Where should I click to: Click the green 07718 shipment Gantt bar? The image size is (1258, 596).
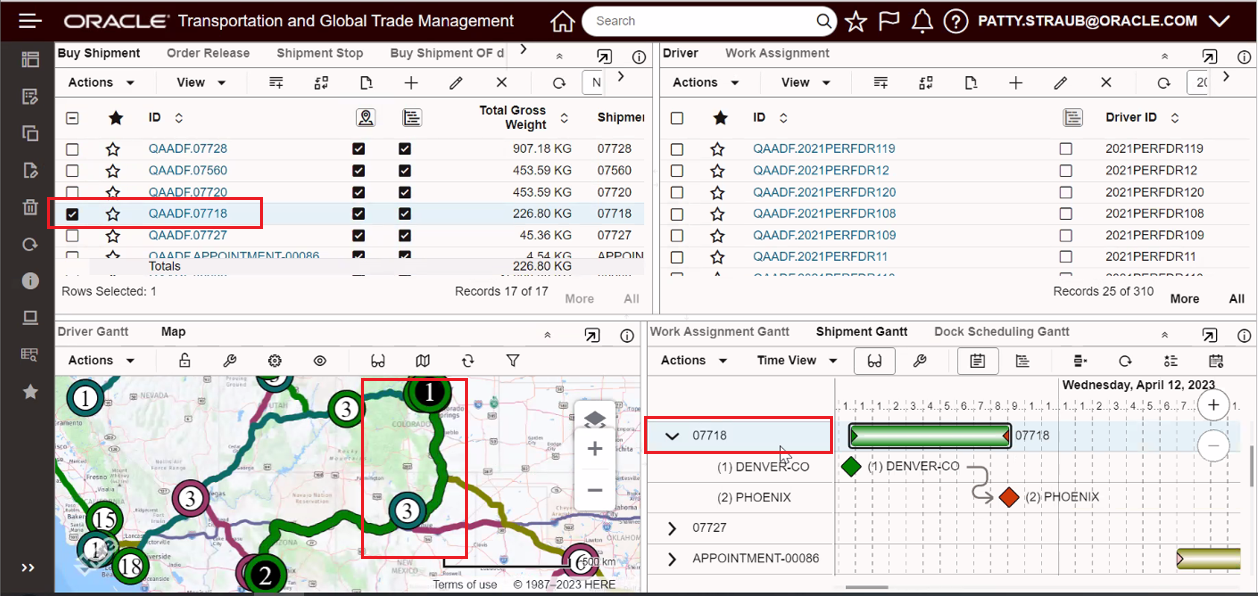click(930, 436)
